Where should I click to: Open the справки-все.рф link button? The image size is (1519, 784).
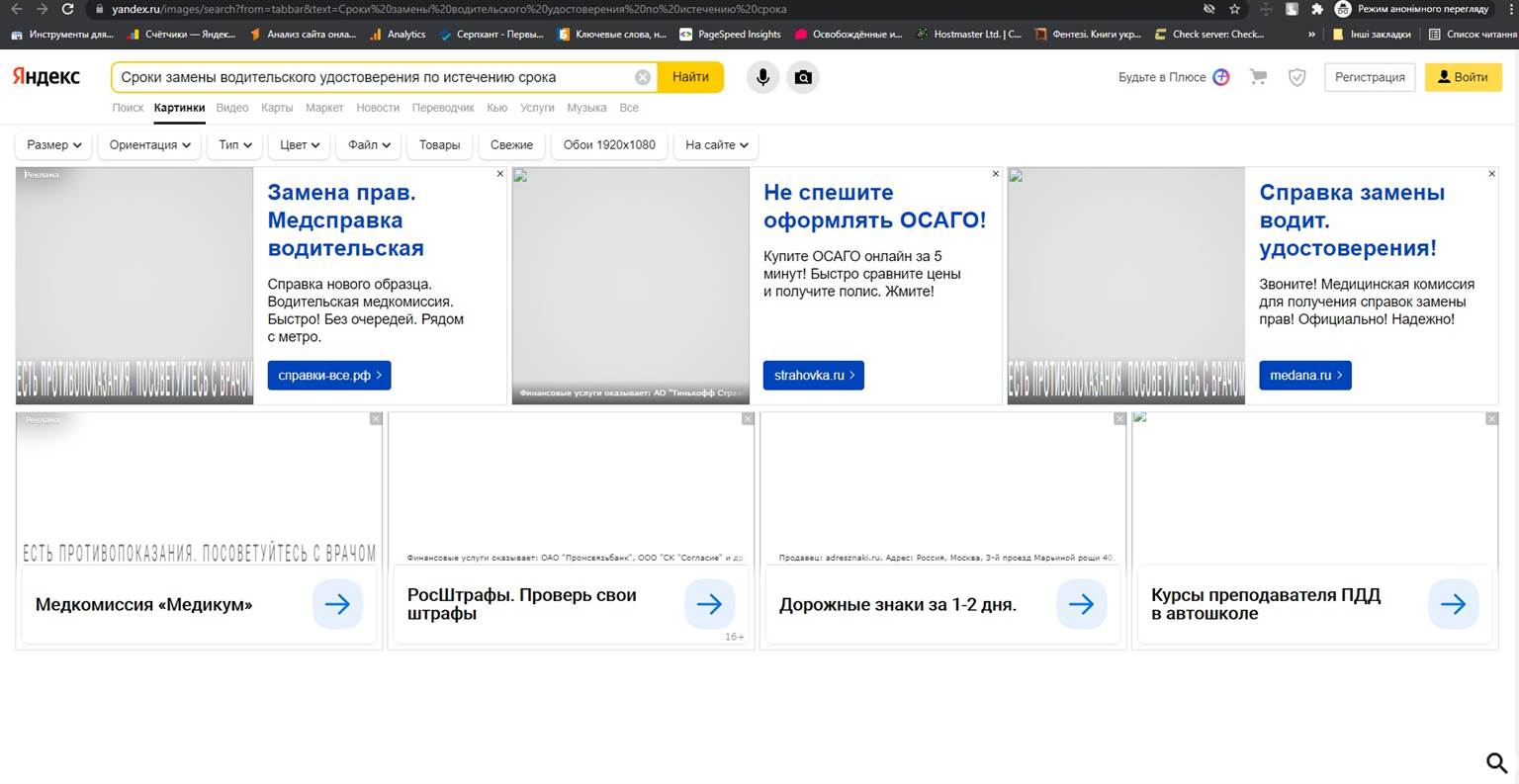tap(329, 376)
